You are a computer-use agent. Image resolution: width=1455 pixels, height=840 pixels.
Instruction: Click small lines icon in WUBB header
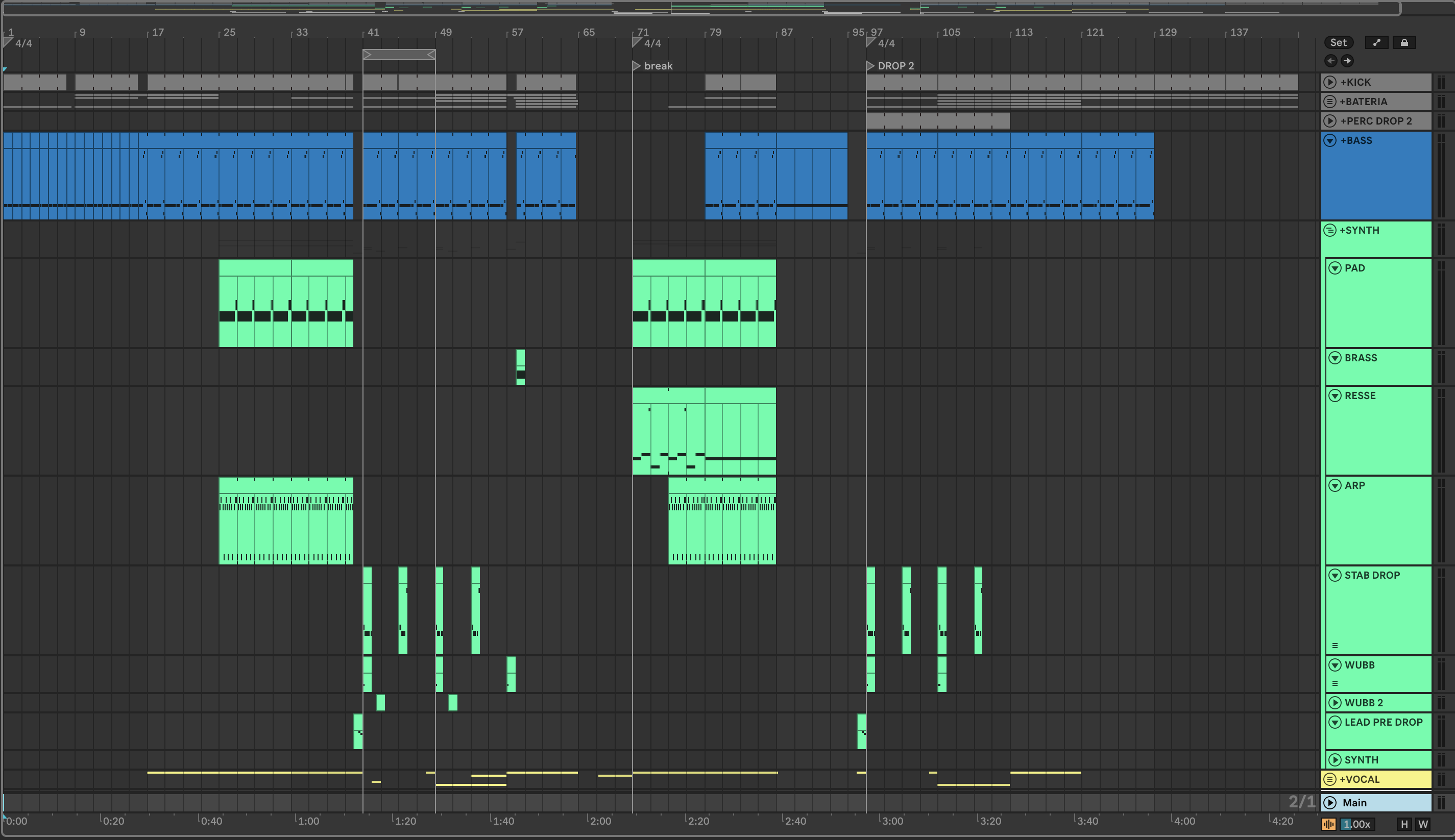1335,683
